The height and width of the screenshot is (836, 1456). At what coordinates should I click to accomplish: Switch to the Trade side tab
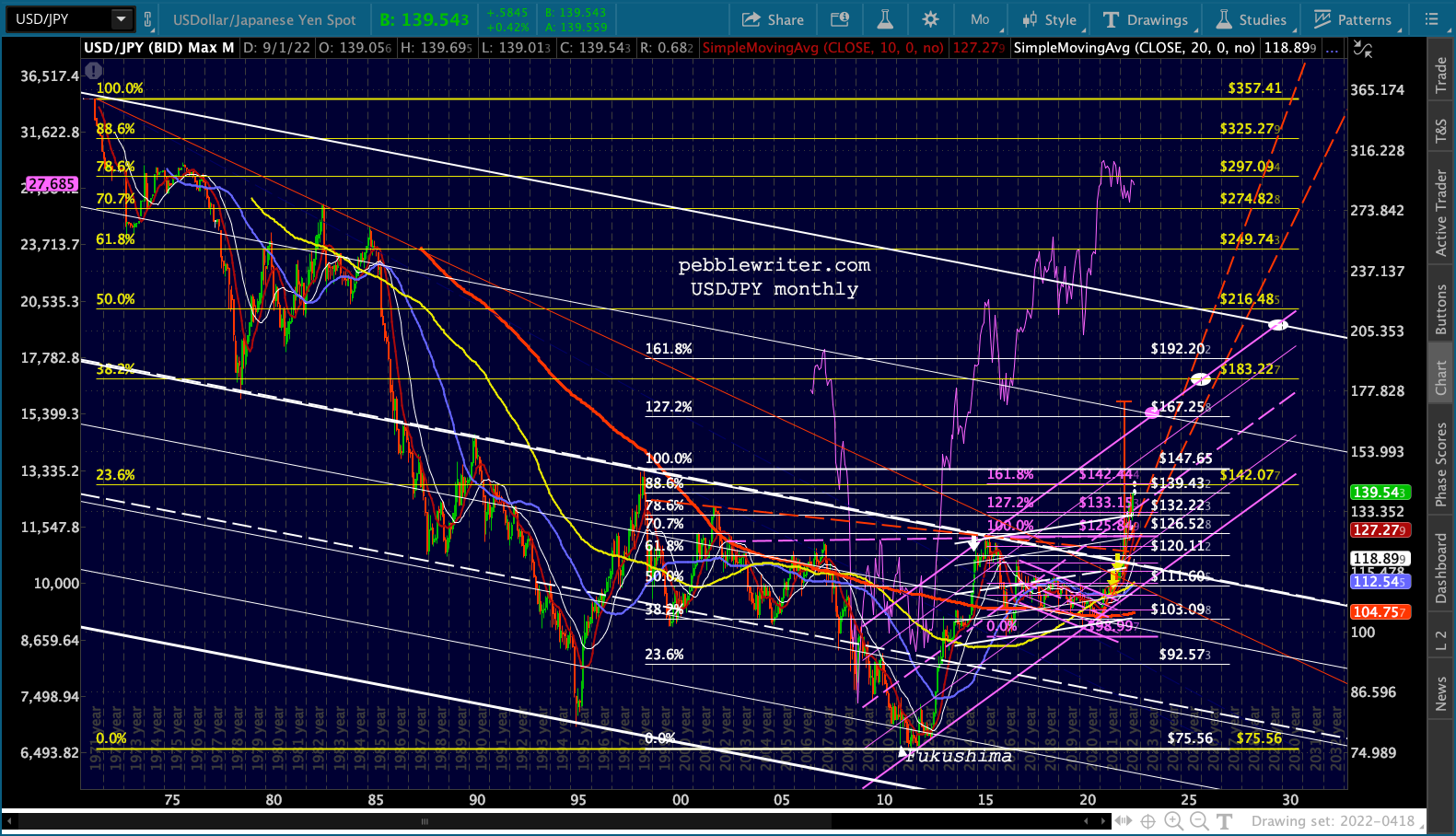[x=1441, y=75]
